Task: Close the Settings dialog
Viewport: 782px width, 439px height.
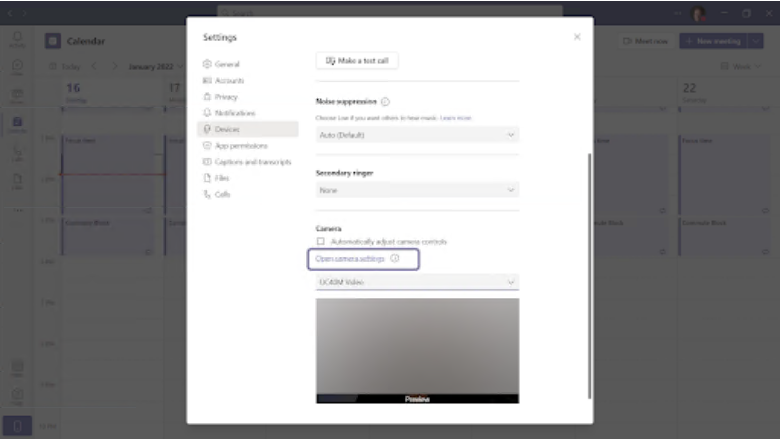Action: [576, 37]
